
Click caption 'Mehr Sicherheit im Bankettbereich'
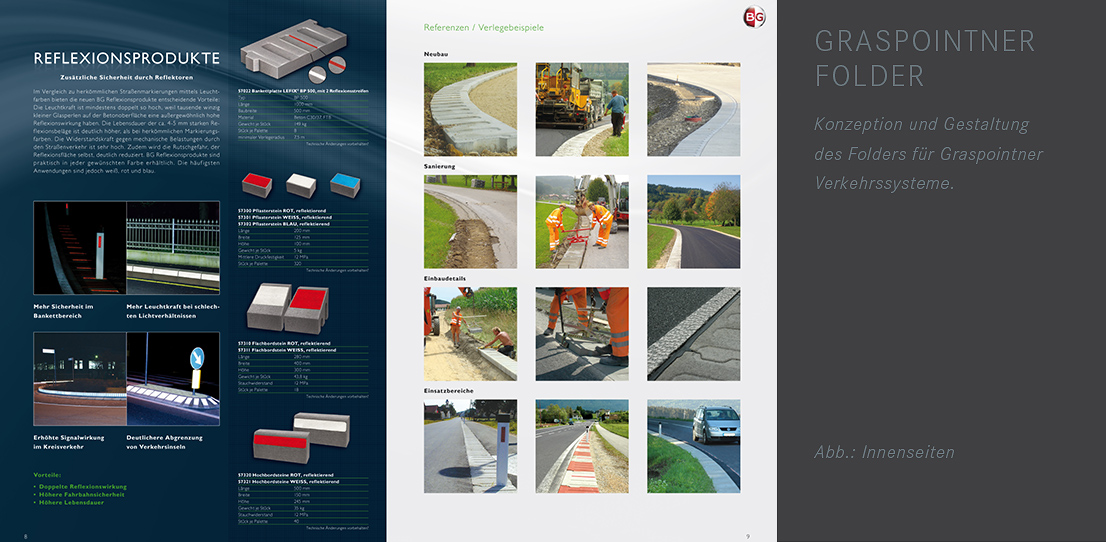pyautogui.click(x=63, y=311)
